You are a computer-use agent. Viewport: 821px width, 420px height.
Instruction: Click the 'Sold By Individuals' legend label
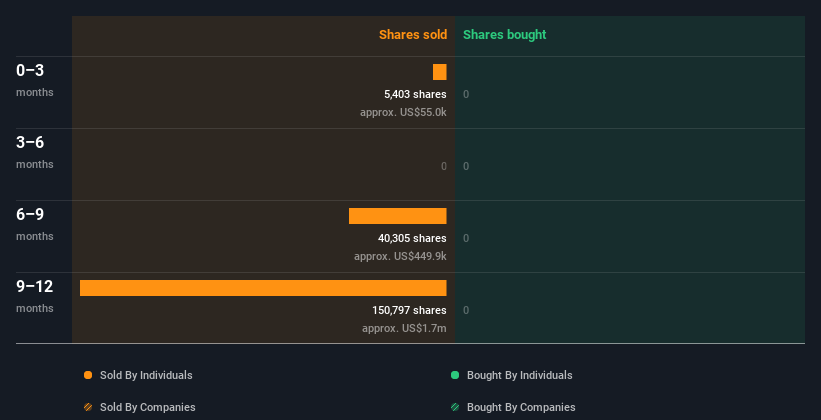coord(146,375)
